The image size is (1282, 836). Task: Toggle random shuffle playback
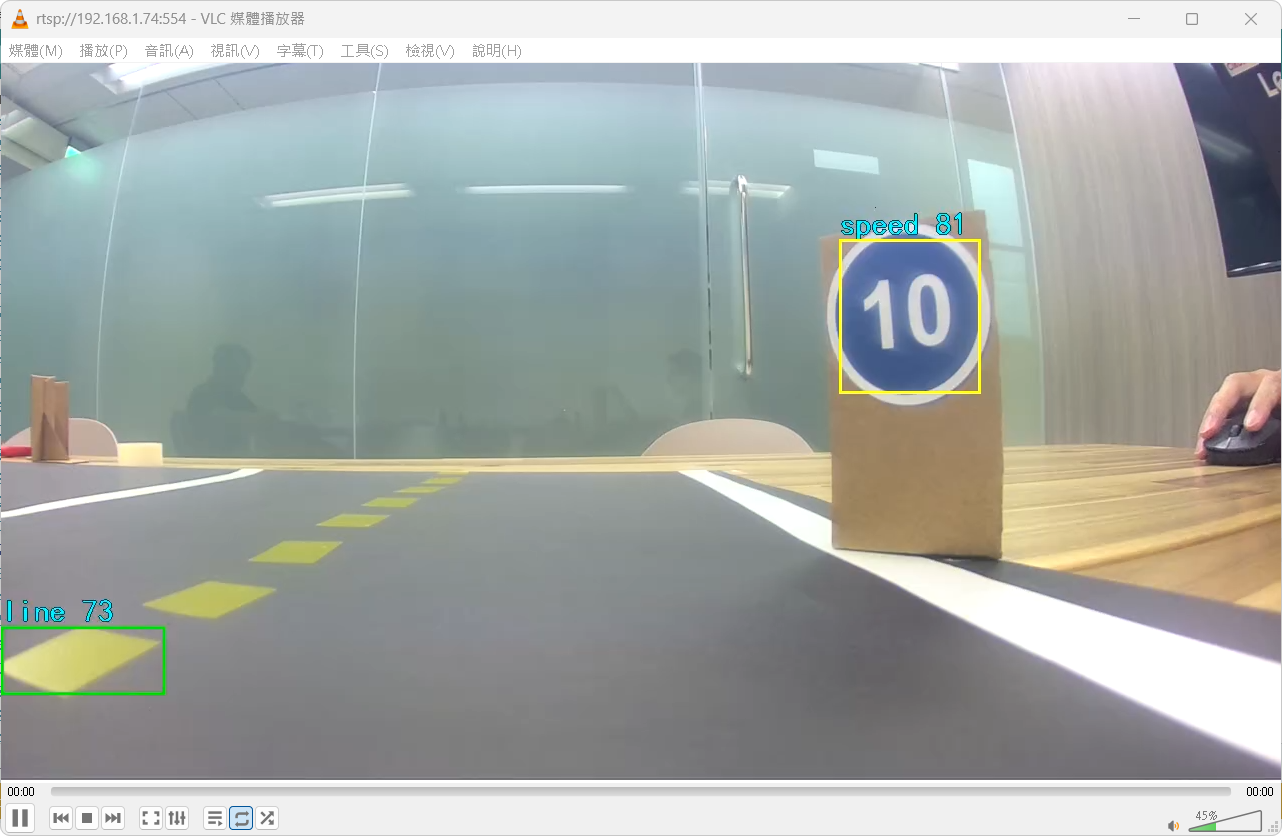click(x=267, y=818)
